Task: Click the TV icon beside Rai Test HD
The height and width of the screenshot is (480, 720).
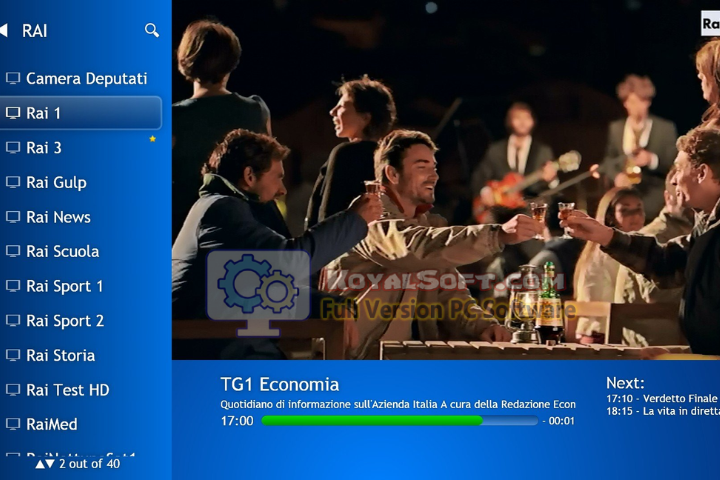Action: click(13, 390)
